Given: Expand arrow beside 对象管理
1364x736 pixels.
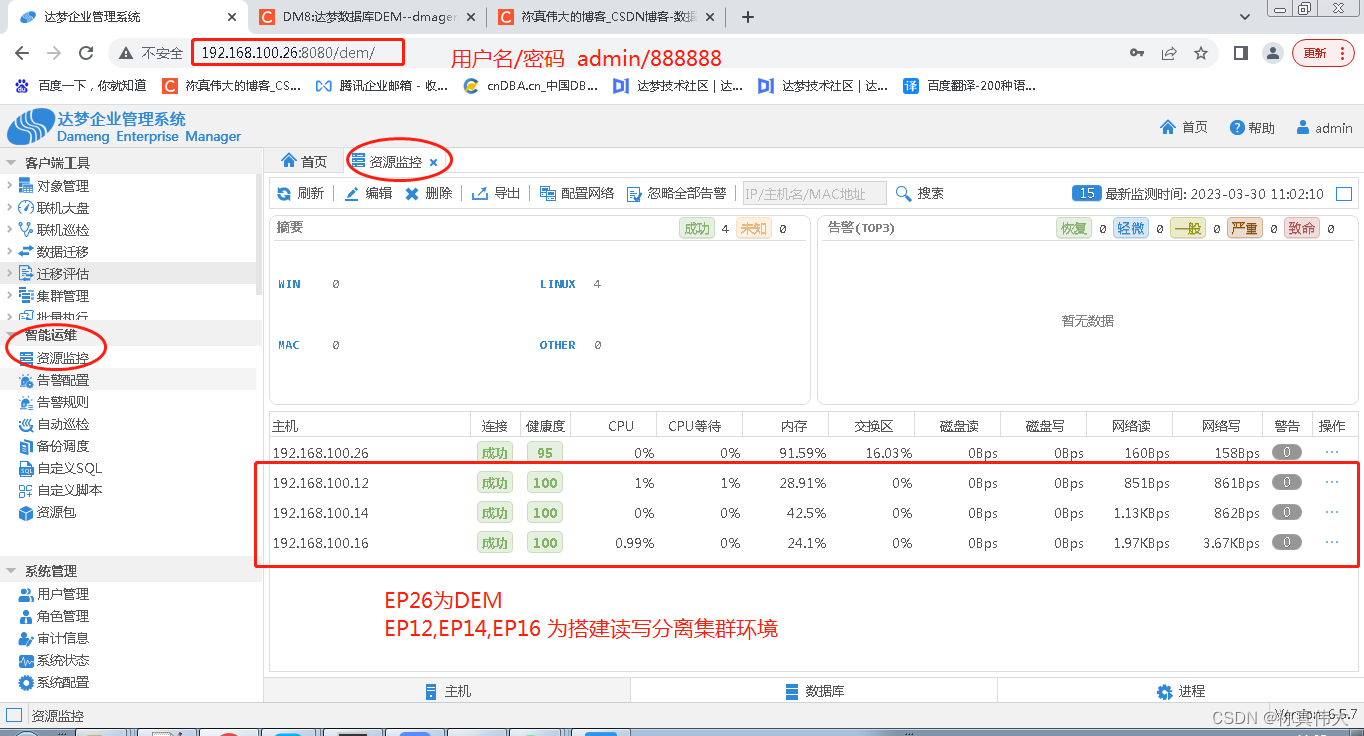Looking at the screenshot, I should pyautogui.click(x=10, y=186).
